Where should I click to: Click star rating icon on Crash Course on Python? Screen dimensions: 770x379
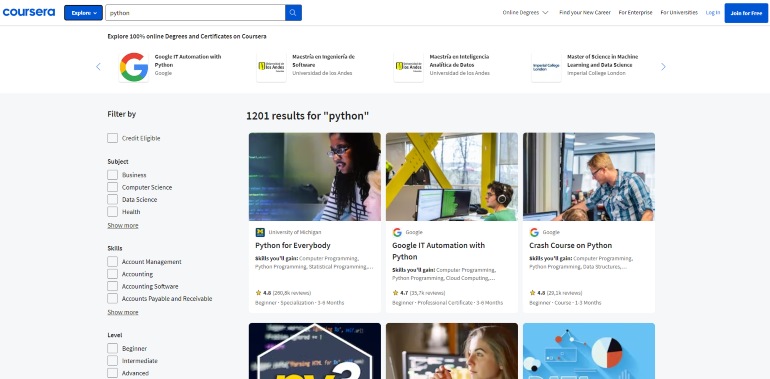[532, 293]
